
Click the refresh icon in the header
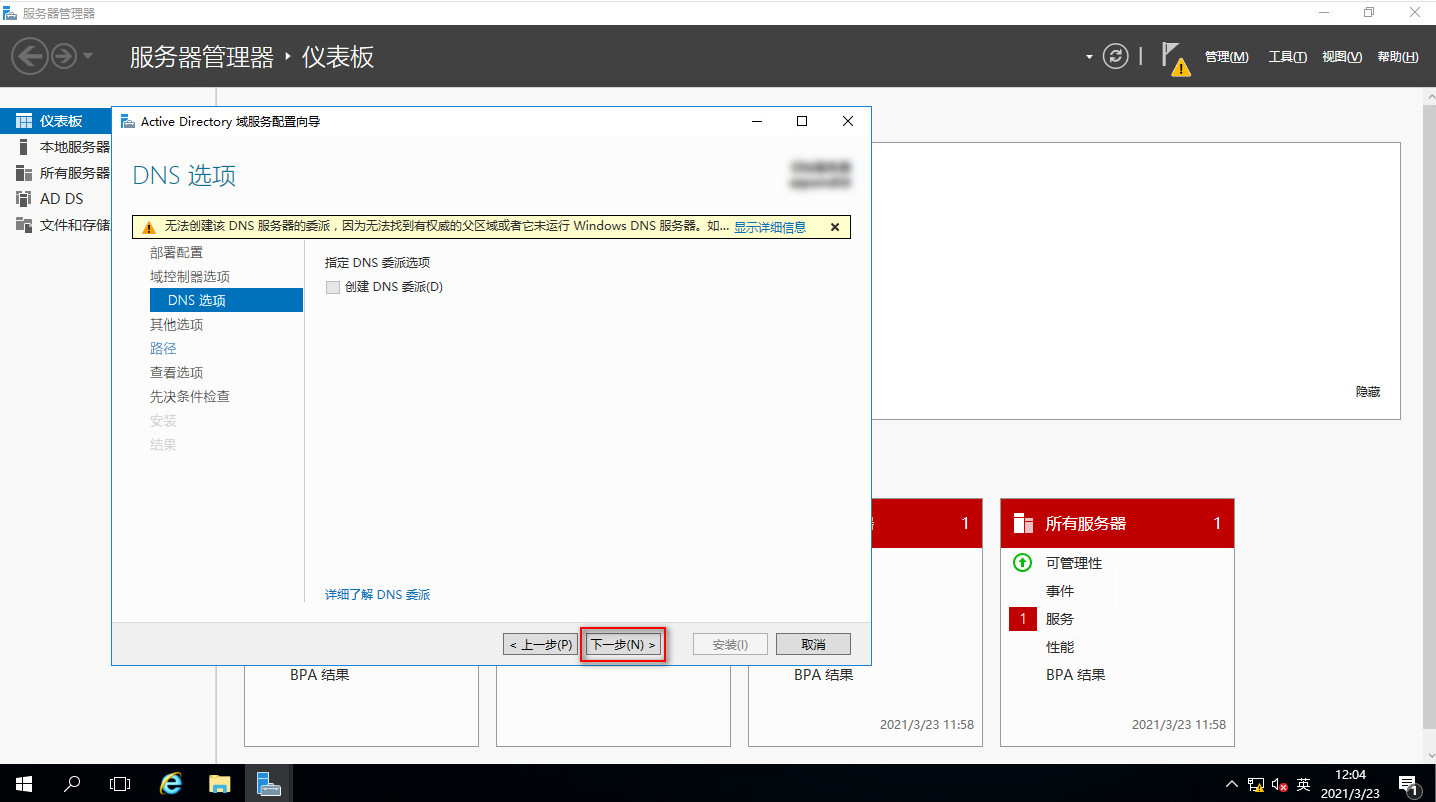tap(1115, 57)
